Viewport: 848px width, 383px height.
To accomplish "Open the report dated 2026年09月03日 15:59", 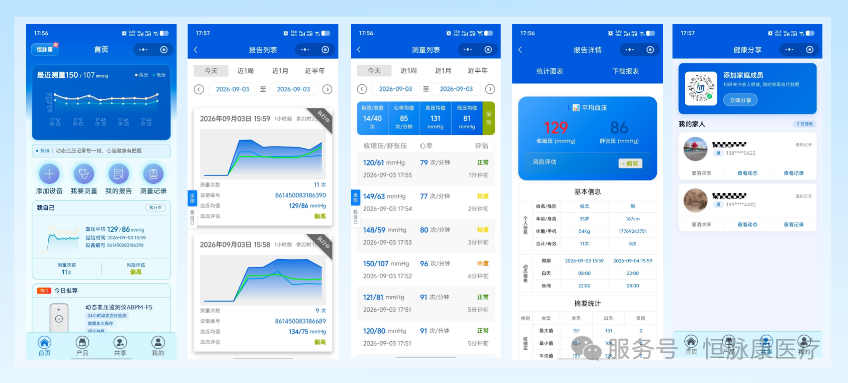I will pos(263,167).
